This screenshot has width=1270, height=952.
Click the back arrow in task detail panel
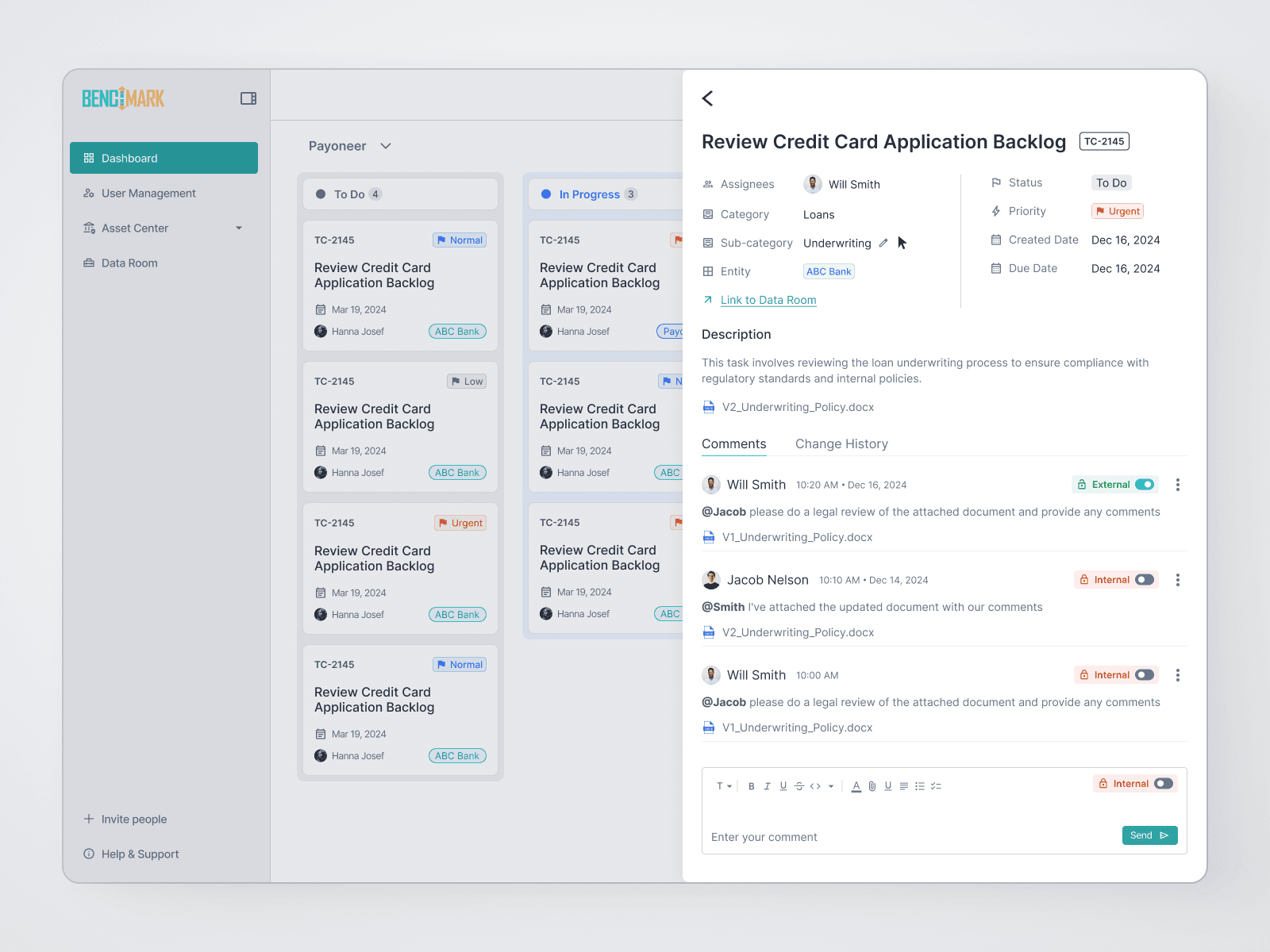[708, 98]
